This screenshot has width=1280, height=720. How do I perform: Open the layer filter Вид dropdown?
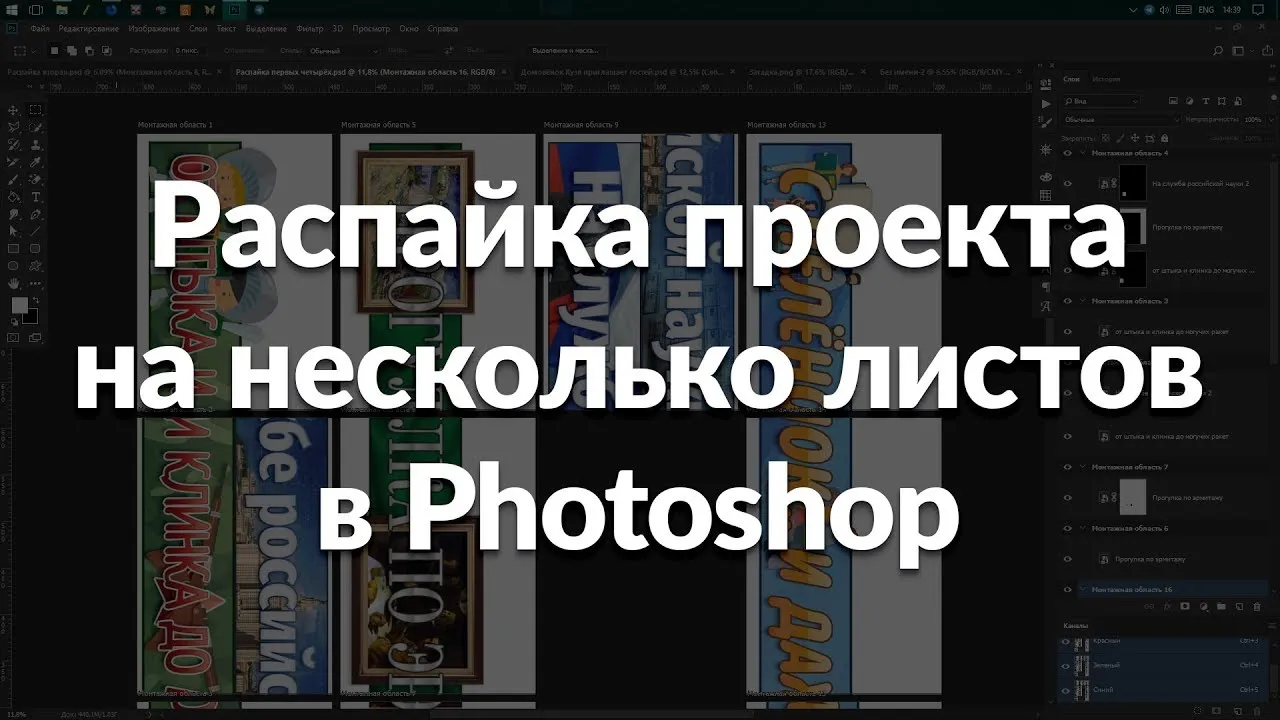[1101, 101]
